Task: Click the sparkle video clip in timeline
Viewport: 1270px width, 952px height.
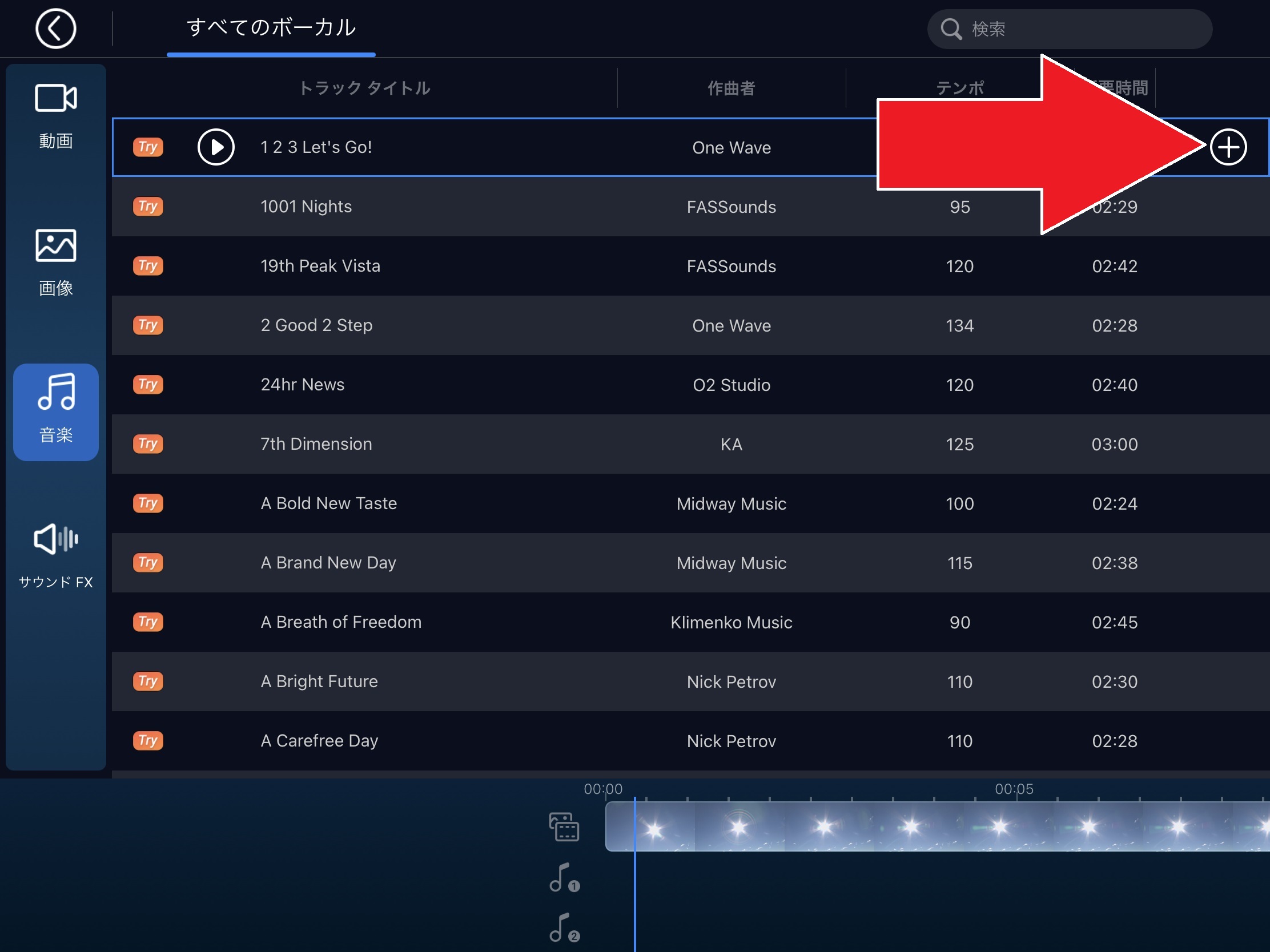Action: pos(938,826)
